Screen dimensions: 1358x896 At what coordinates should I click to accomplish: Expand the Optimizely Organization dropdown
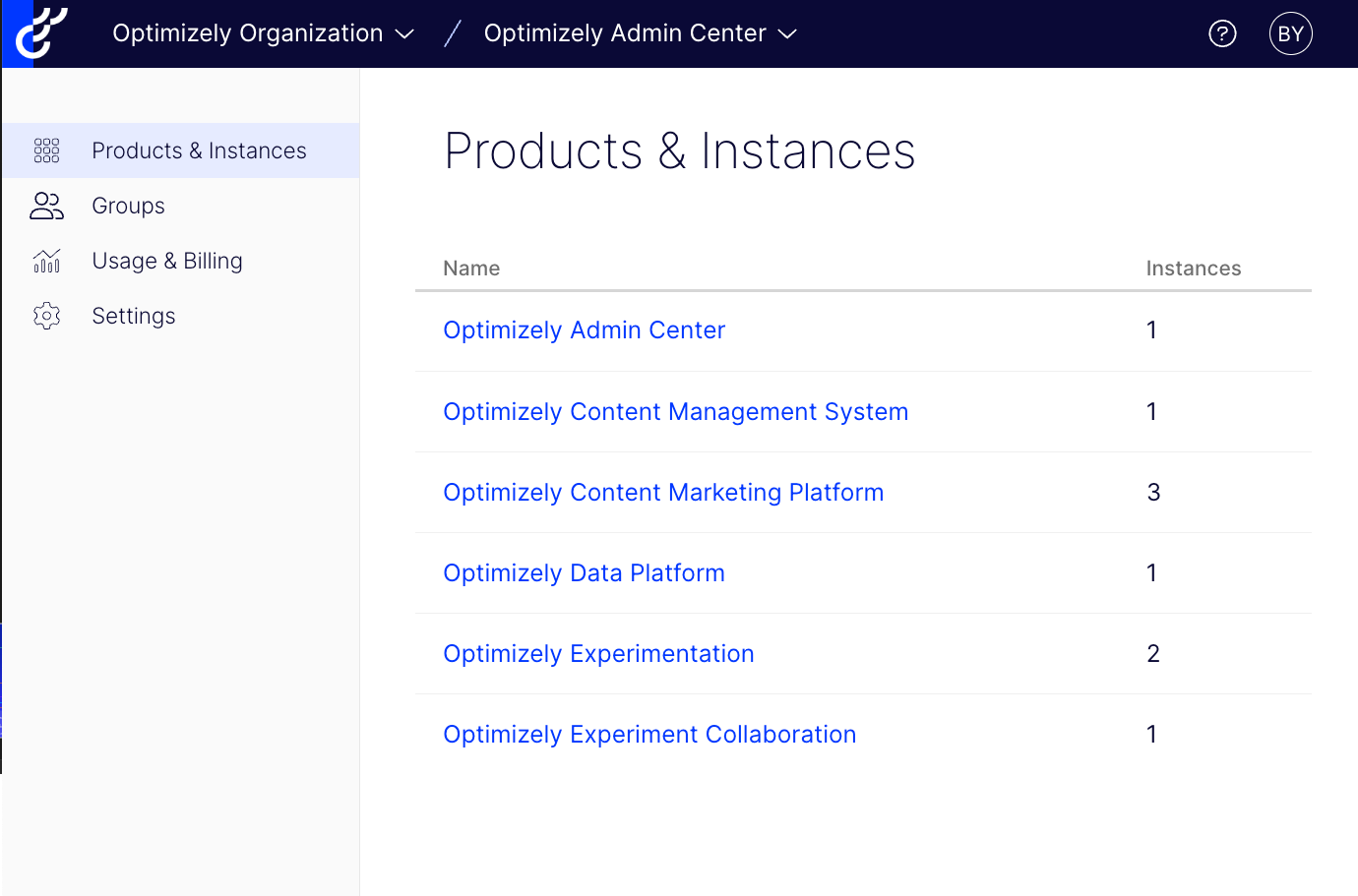point(263,32)
